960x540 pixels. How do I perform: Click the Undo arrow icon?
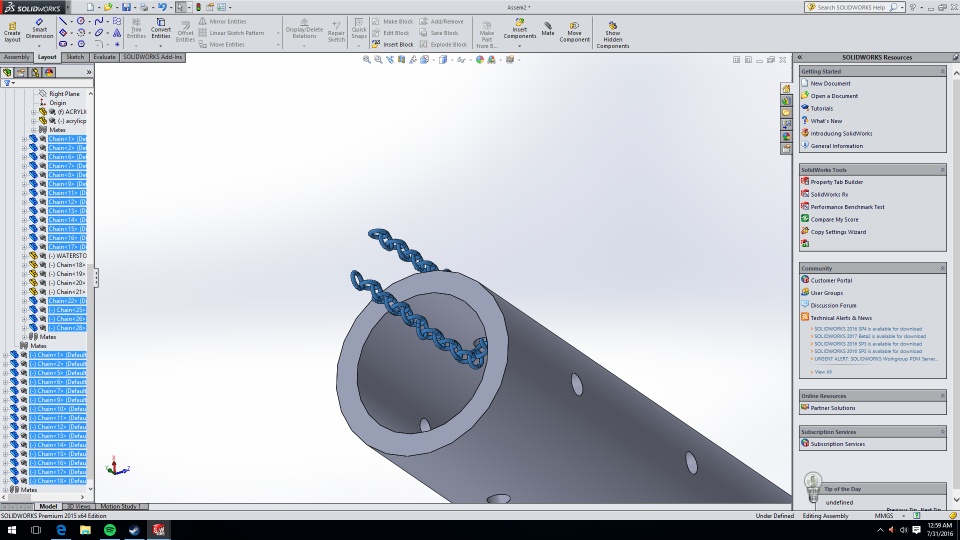coord(162,7)
